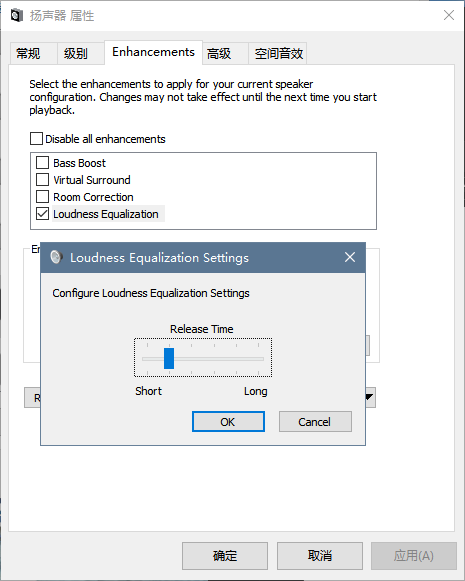This screenshot has height=581, width=465.
Task: Confirm with OK in loudness dialog
Action: 228,422
